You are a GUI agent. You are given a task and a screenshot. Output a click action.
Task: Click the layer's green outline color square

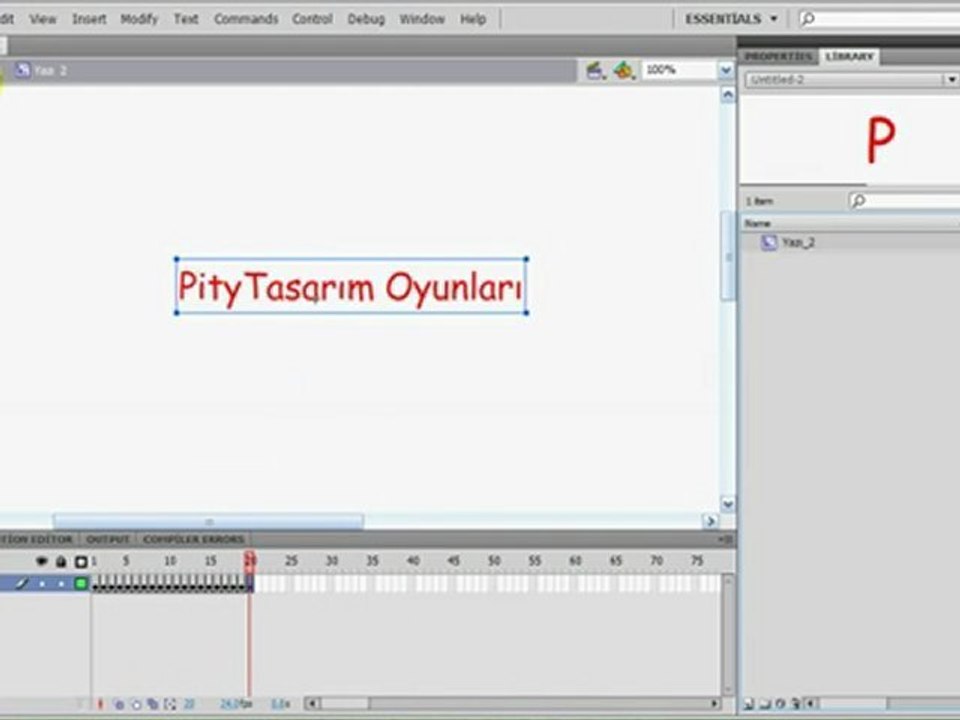(x=81, y=583)
